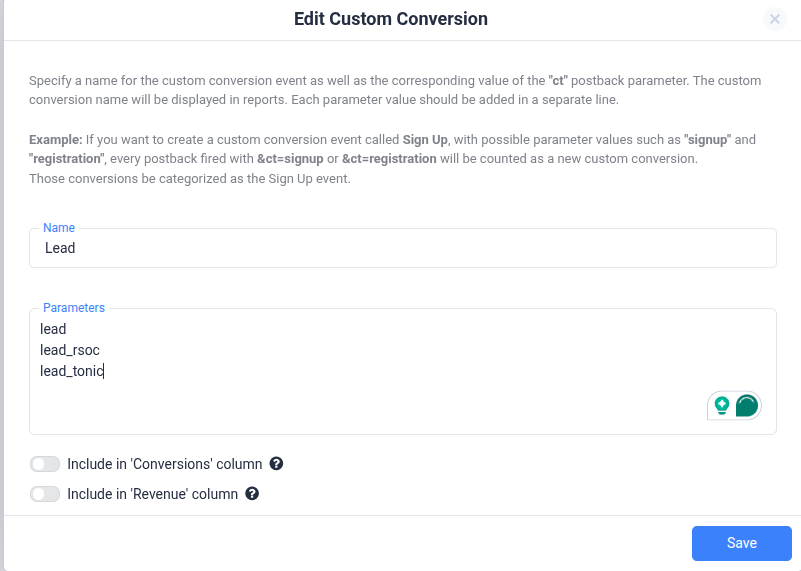801x571 pixels.
Task: Click the first parameter line 'lead'
Action: 53,329
